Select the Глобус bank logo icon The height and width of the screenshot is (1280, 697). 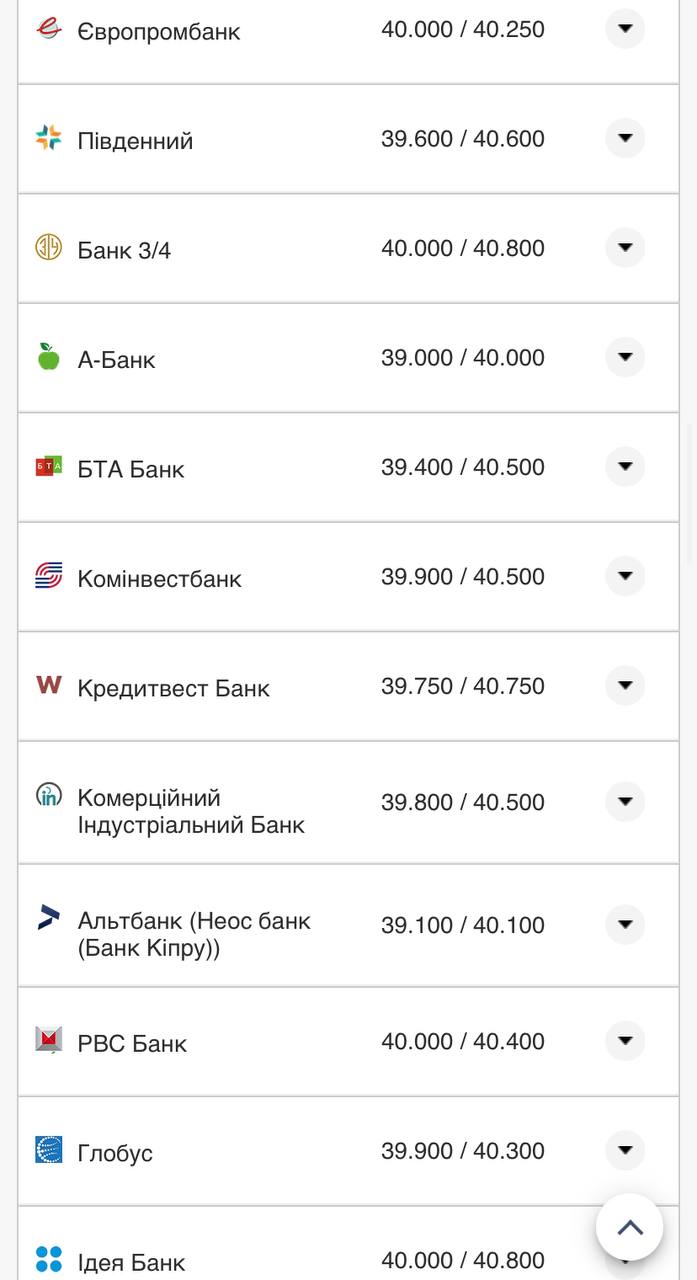pos(47,1151)
